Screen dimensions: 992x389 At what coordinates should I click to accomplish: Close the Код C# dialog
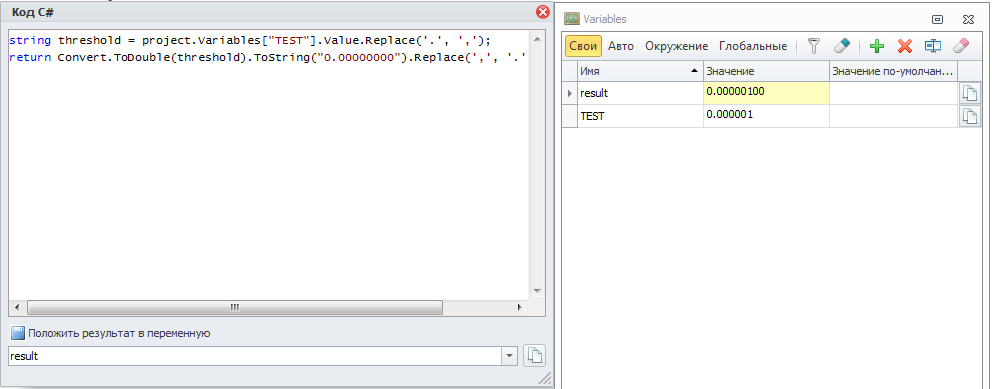click(542, 12)
